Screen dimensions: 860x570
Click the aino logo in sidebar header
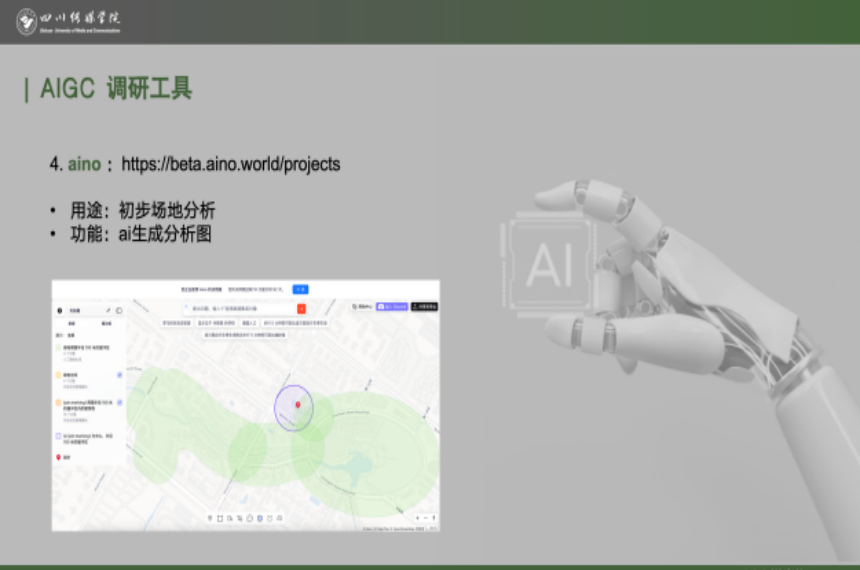pyautogui.click(x=60, y=310)
